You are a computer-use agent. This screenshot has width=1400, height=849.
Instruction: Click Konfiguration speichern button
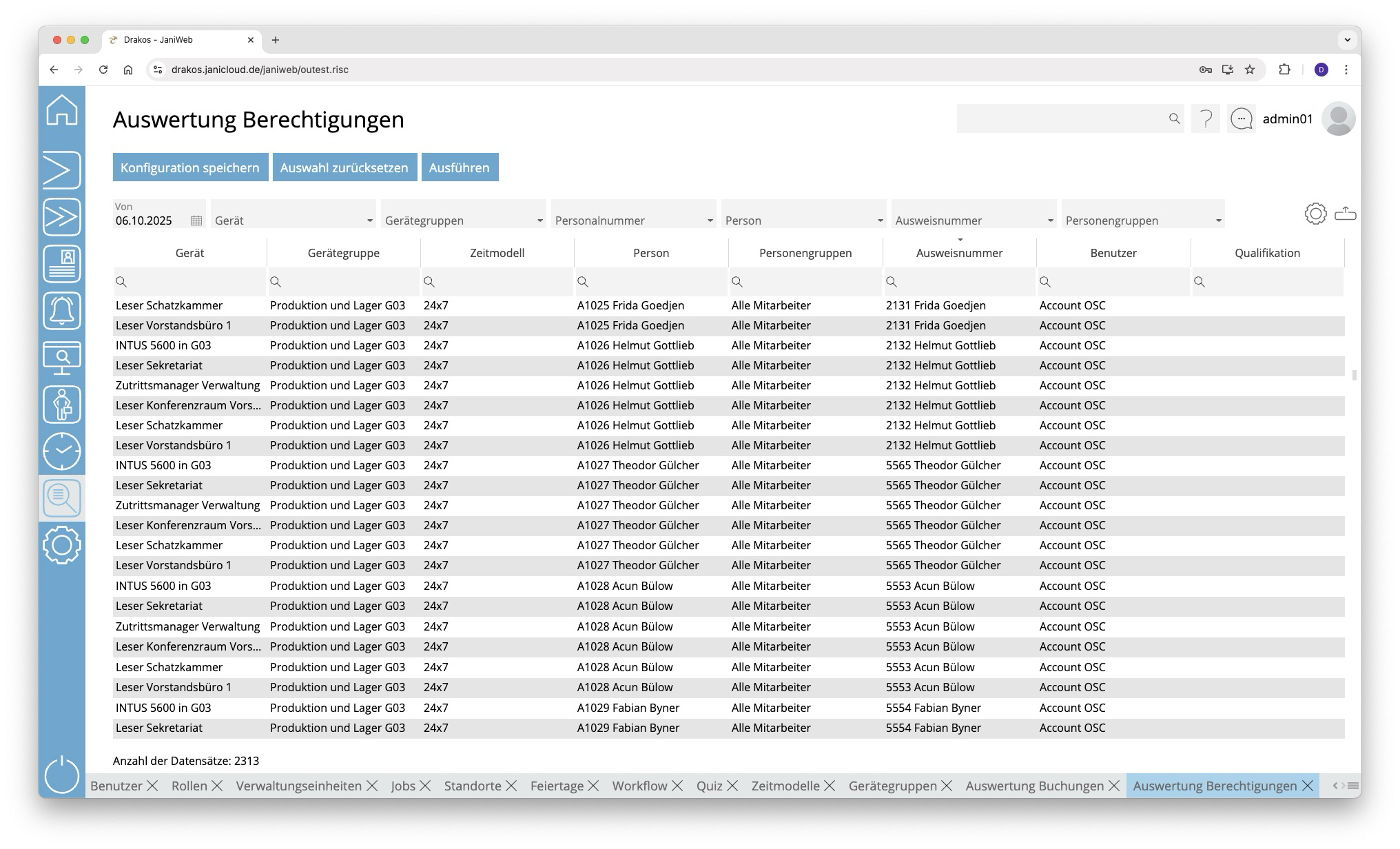click(x=190, y=167)
